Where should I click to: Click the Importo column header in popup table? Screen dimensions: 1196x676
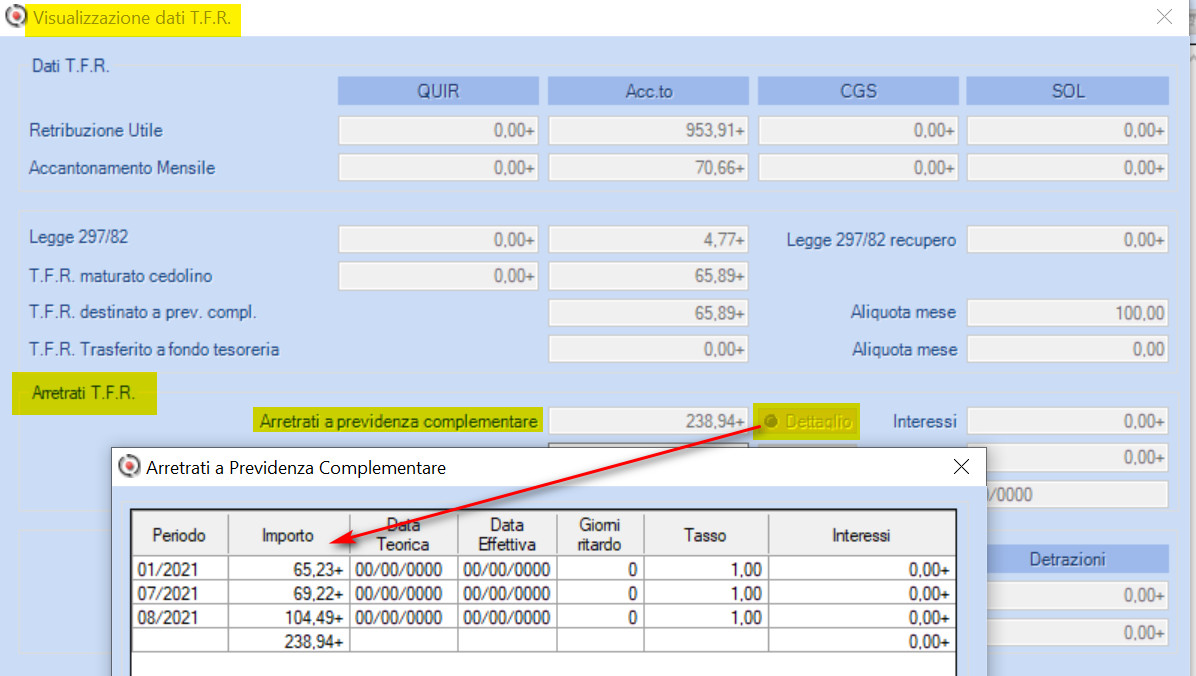[x=288, y=535]
